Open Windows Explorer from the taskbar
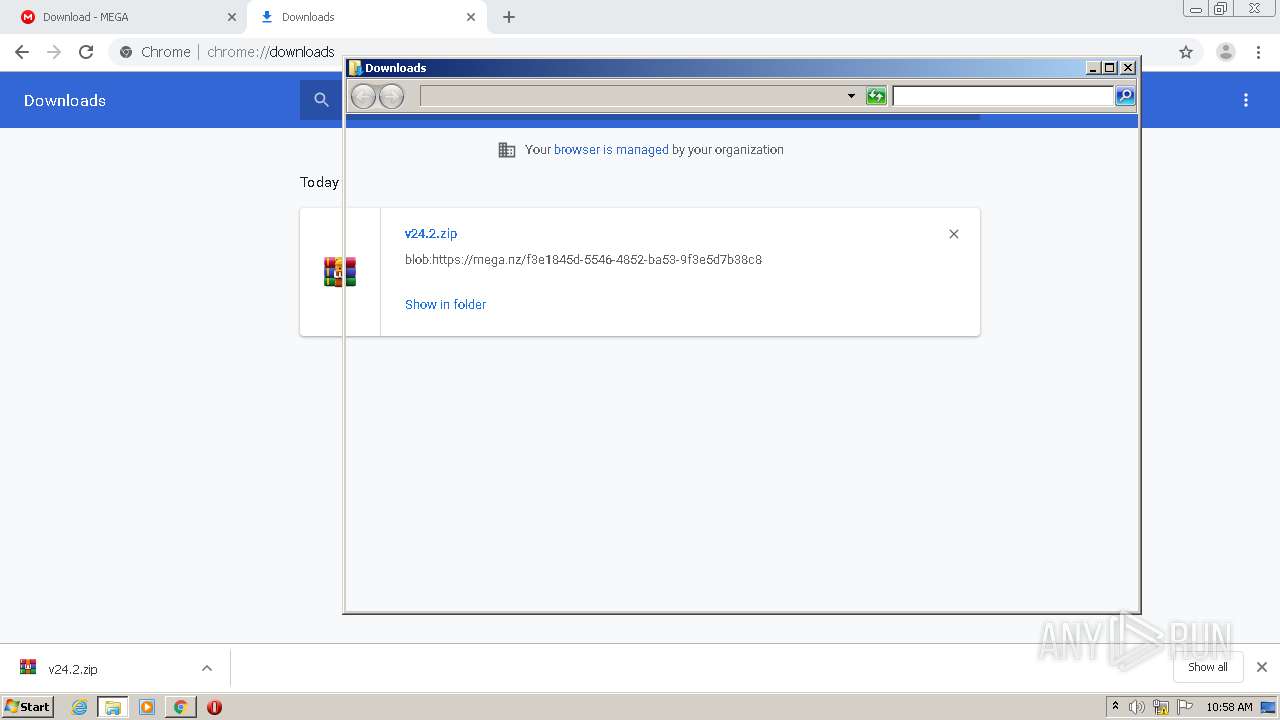Viewport: 1280px width, 720px height. tap(113, 707)
